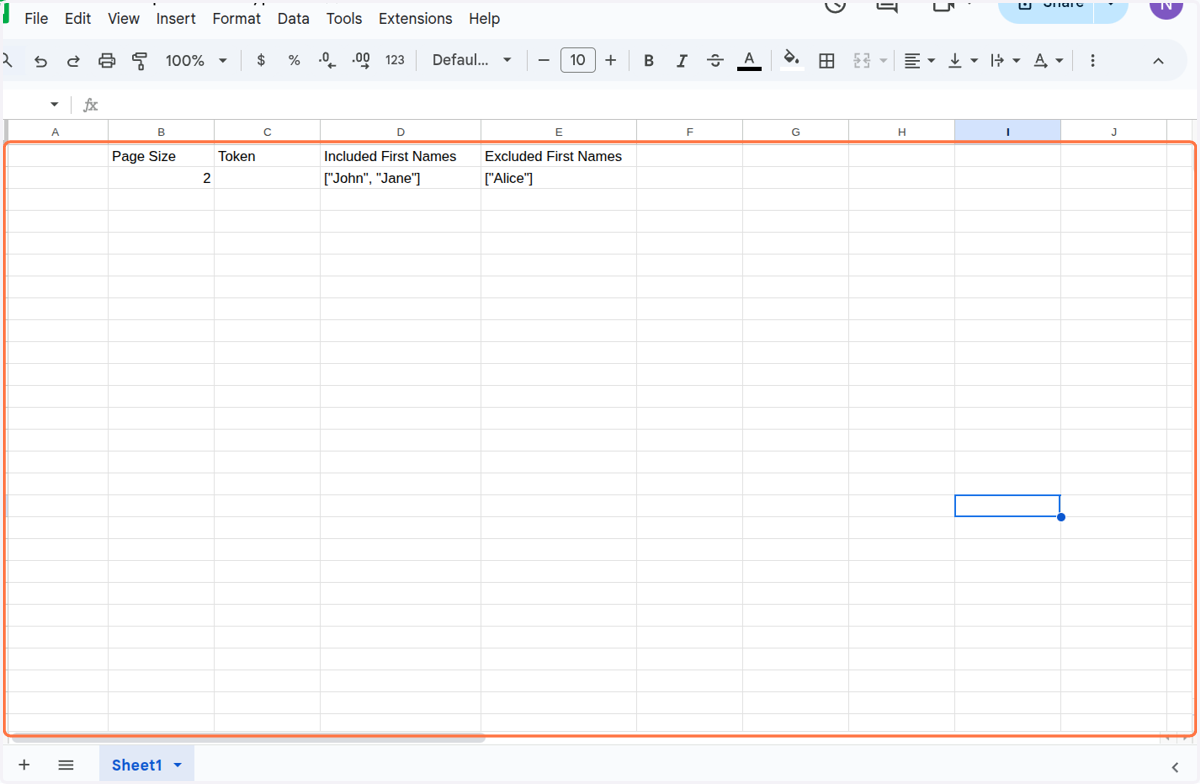Select the Excluded First Names cell
Screen dimensions: 1200x784
point(558,156)
